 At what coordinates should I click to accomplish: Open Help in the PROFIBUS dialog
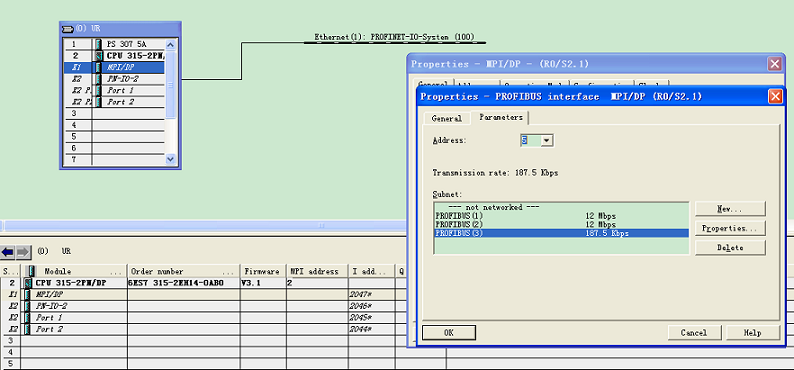tap(752, 333)
